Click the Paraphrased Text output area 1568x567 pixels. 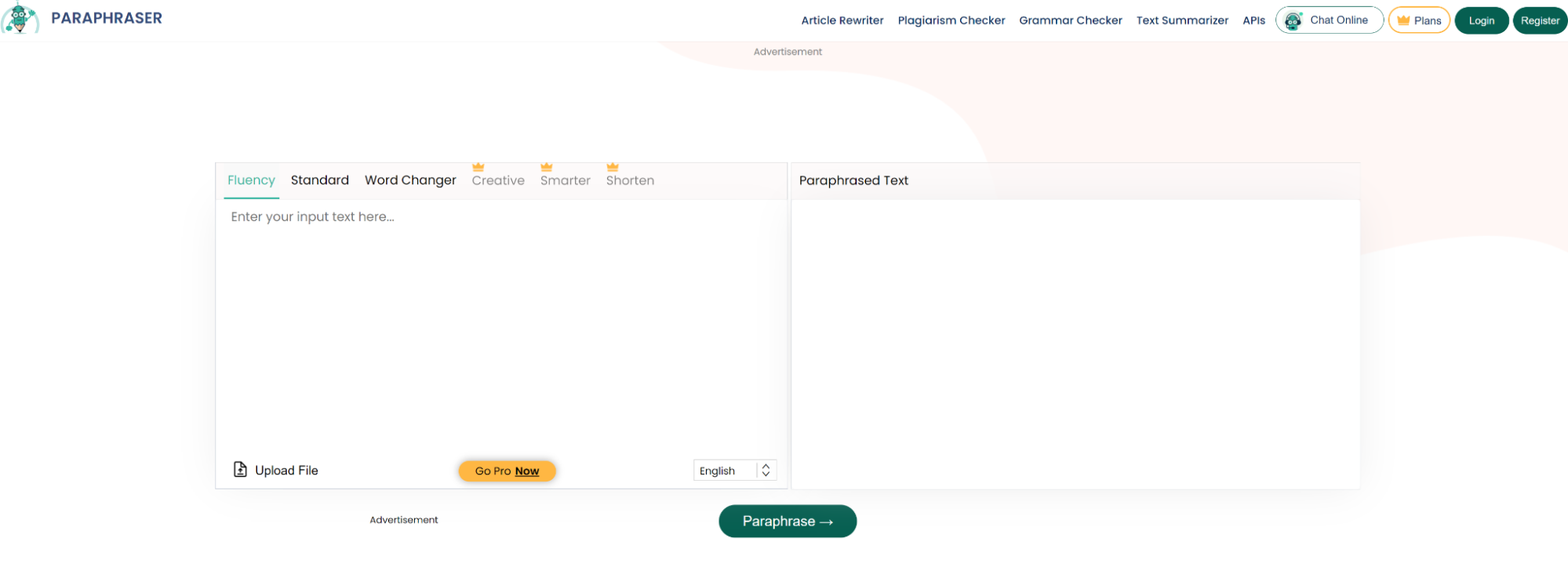1075,344
